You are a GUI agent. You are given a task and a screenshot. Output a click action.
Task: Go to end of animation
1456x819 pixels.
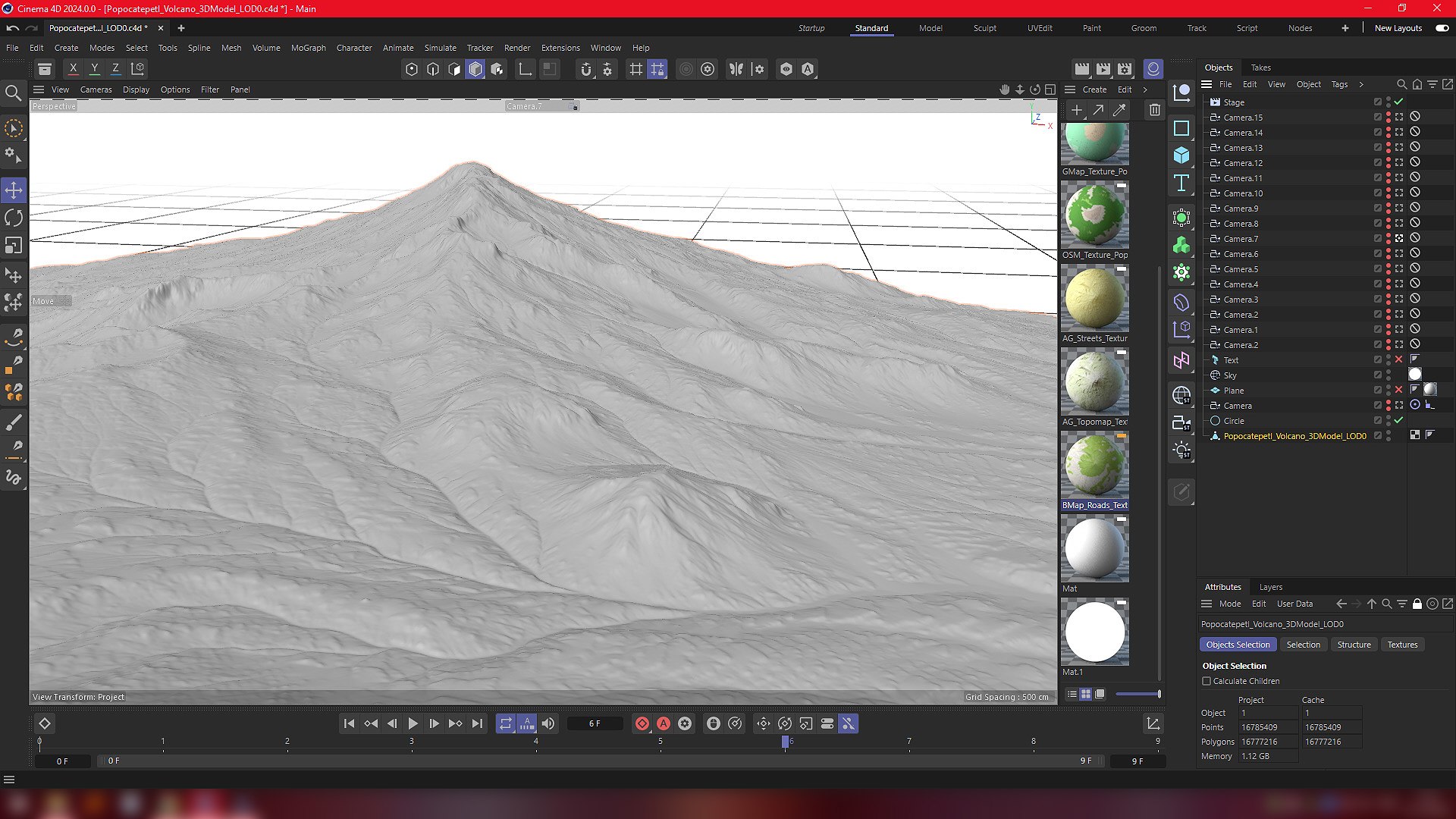[477, 724]
